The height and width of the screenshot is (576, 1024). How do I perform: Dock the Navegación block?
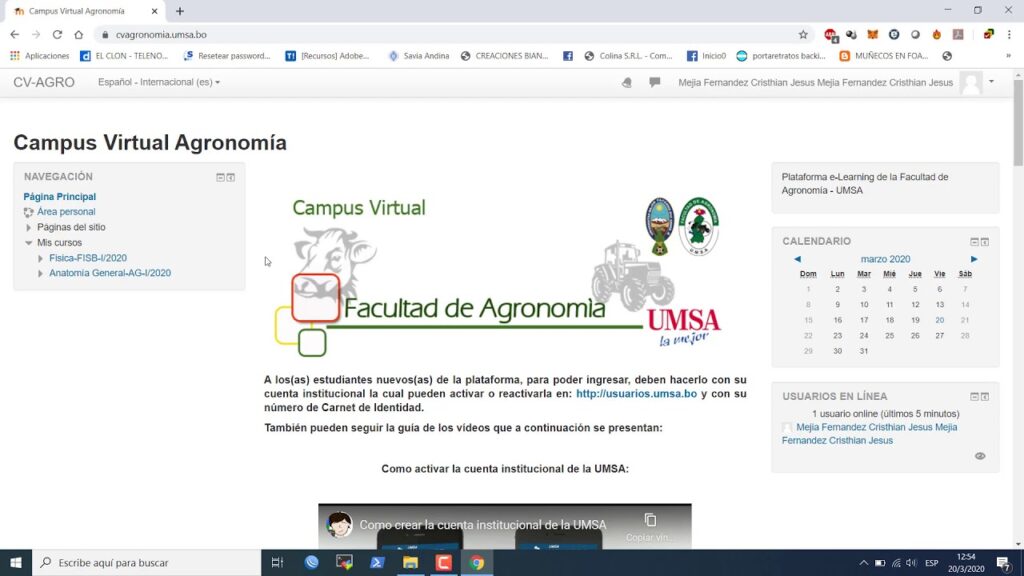231,177
